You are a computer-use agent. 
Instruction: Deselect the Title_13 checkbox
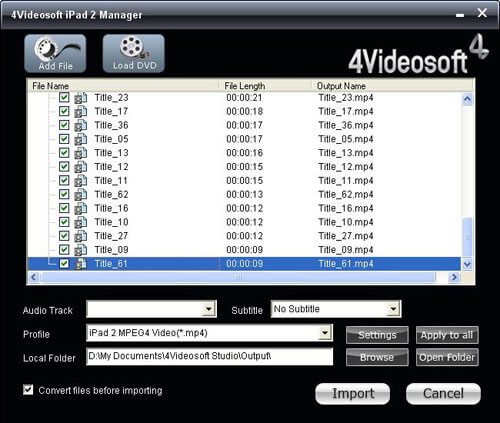pyautogui.click(x=64, y=153)
